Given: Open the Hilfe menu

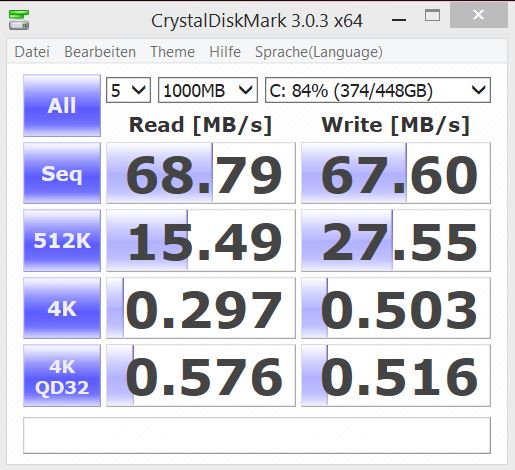Looking at the screenshot, I should click(225, 52).
